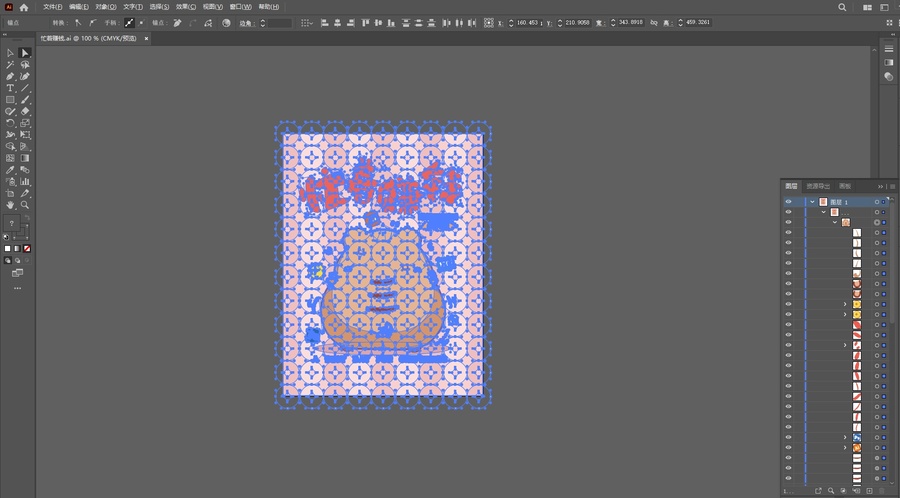Click vertical align top button
Screen dimensions: 900x498
(365, 23)
